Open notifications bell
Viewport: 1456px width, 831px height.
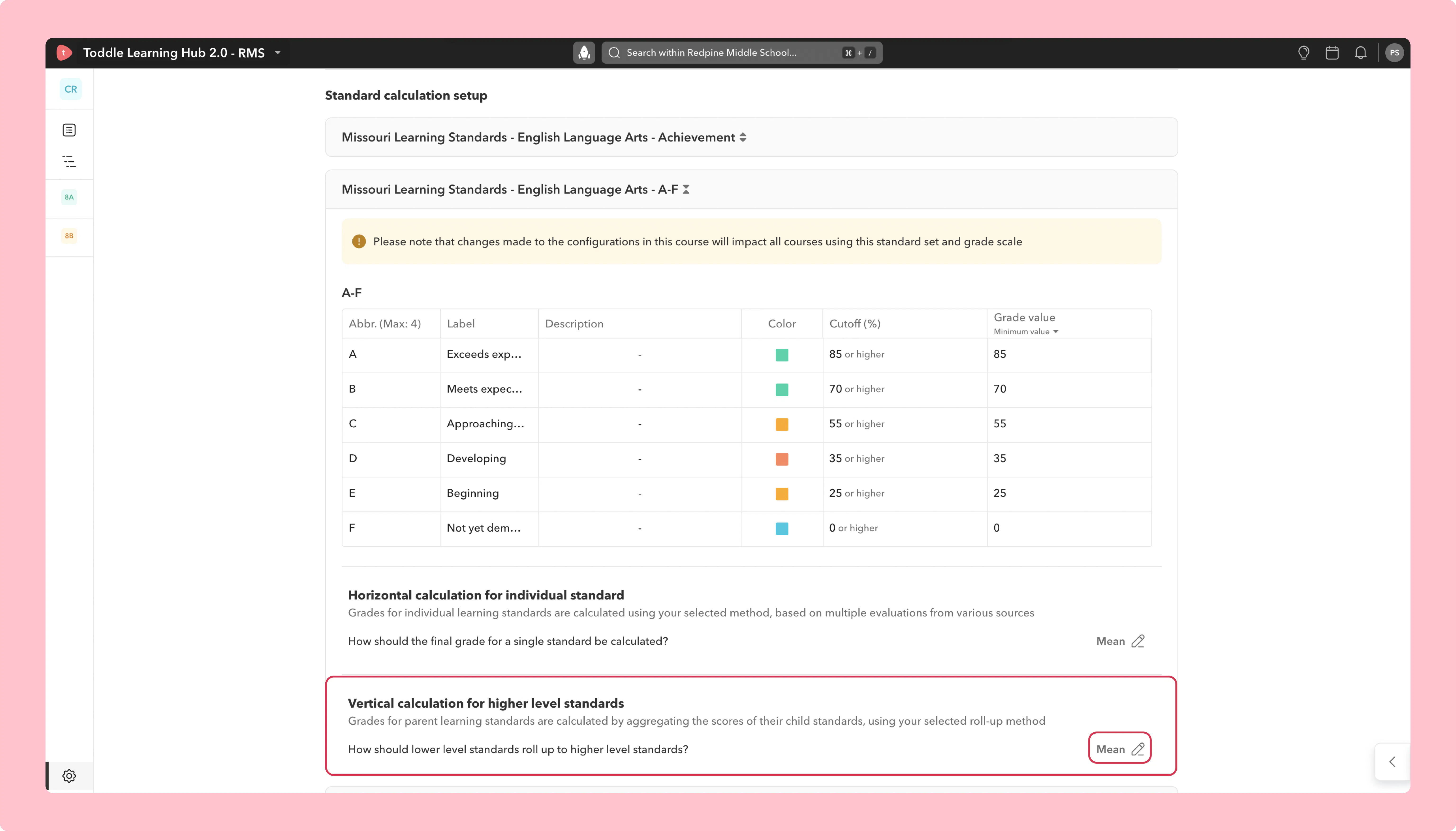point(1361,53)
